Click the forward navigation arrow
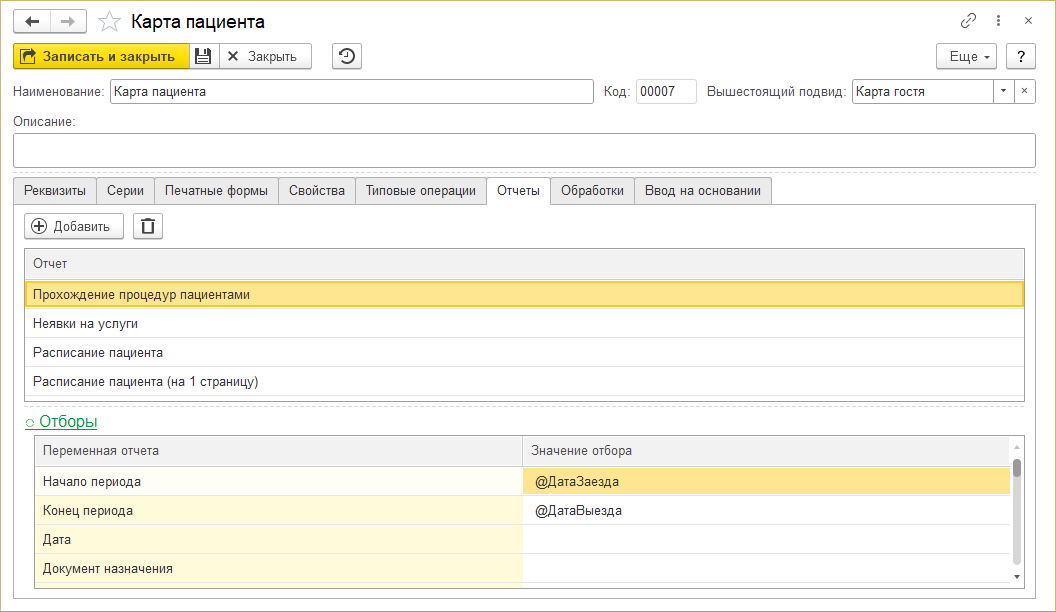This screenshot has width=1056, height=612. pyautogui.click(x=68, y=21)
